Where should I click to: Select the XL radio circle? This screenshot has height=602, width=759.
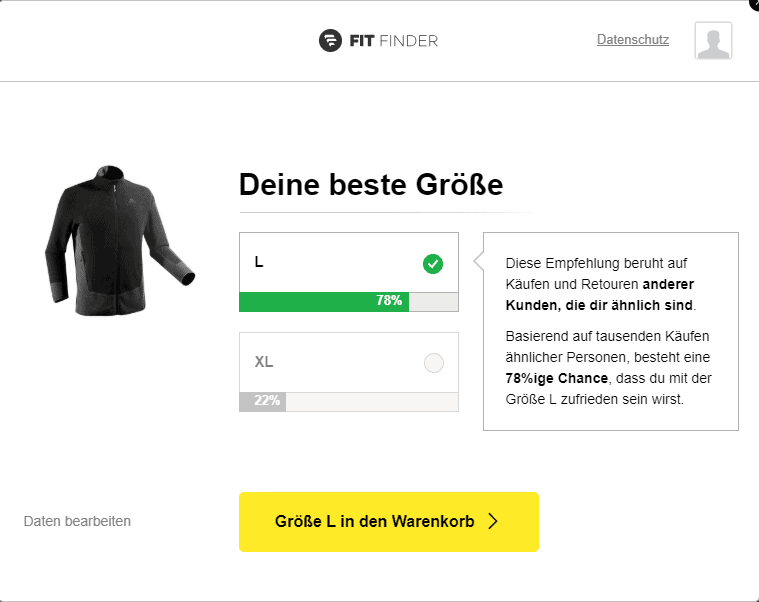point(433,363)
